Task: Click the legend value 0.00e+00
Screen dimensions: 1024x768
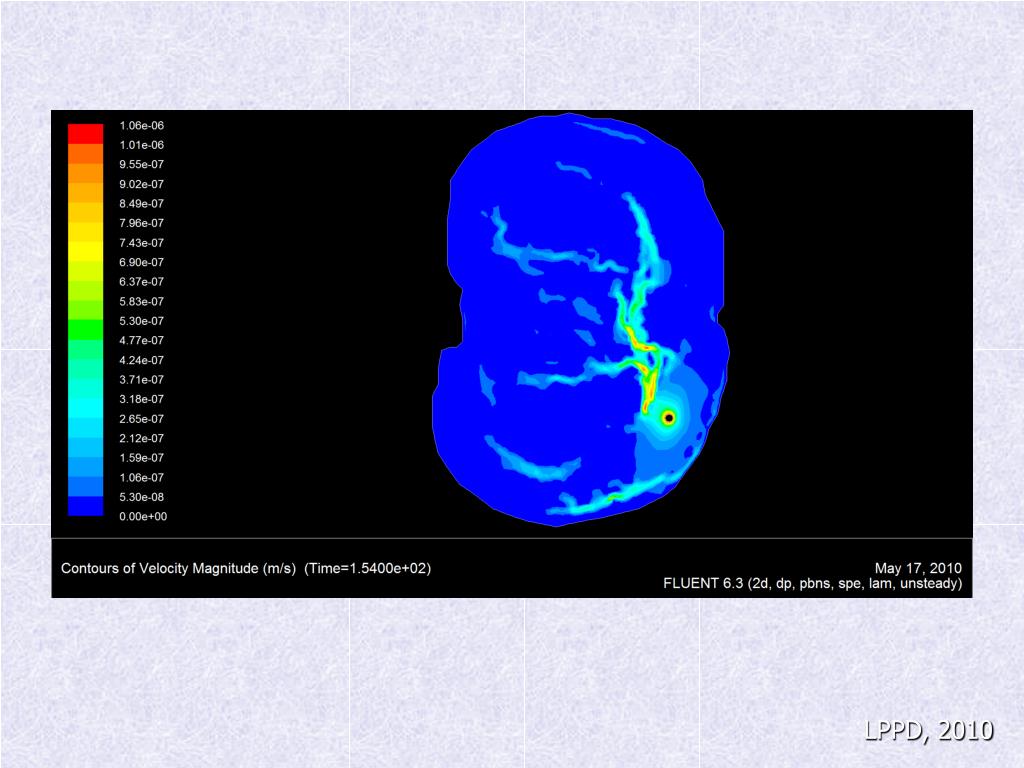Action: [143, 517]
